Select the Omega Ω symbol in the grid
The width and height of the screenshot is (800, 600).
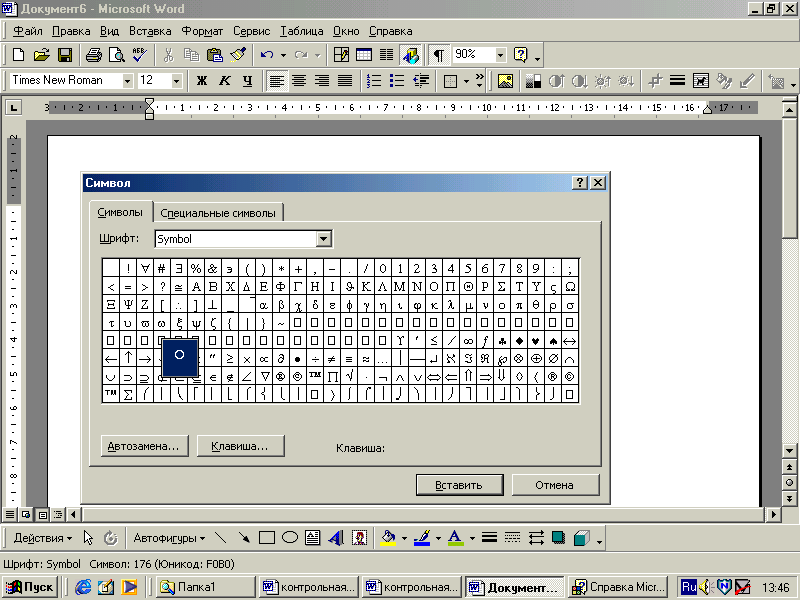click(x=570, y=286)
